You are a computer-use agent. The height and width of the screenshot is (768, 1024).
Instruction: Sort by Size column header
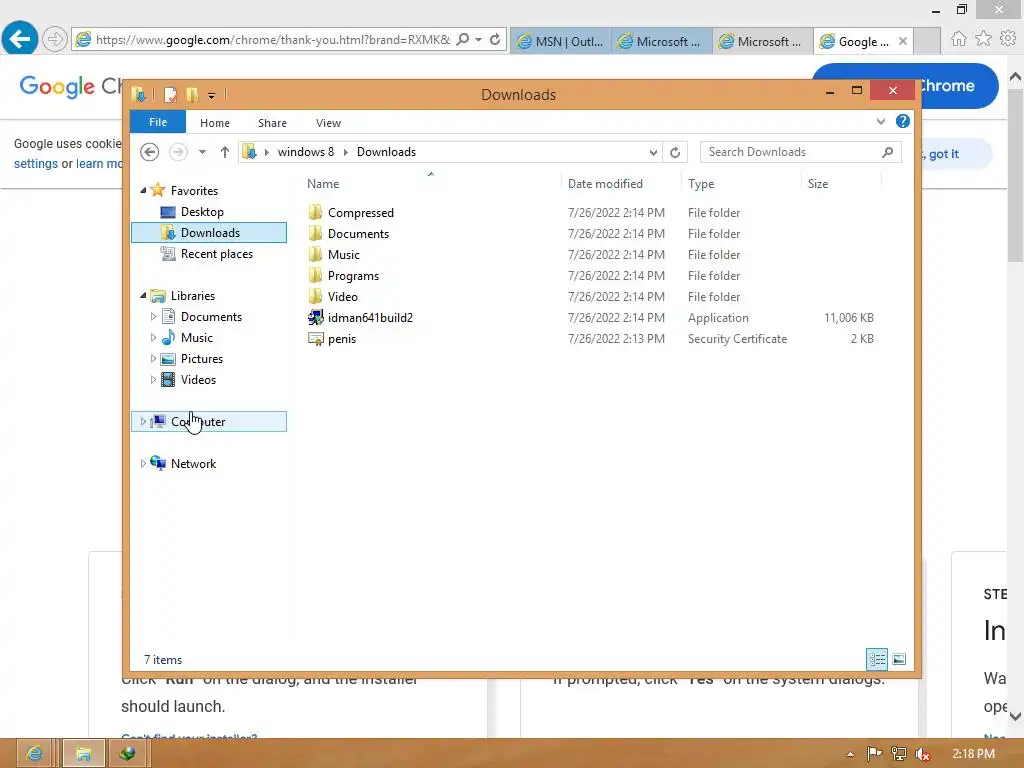pos(841,184)
